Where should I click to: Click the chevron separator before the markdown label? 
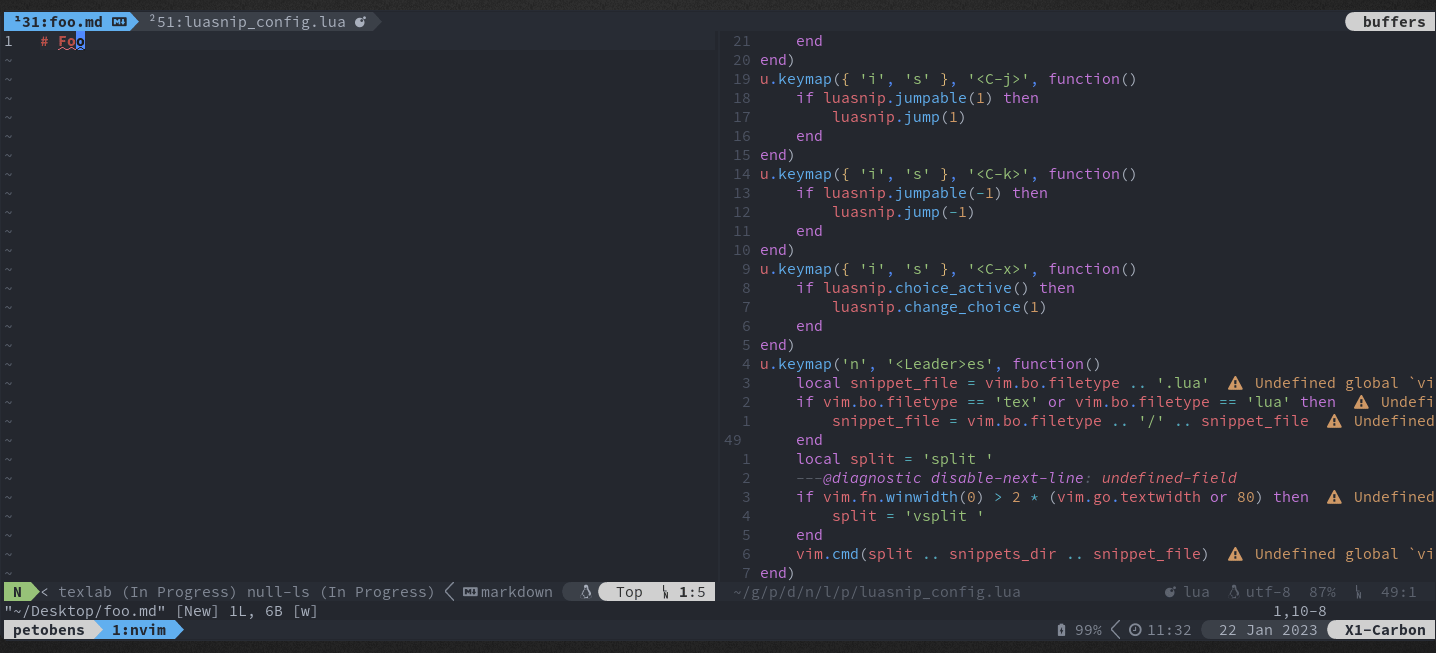(448, 591)
